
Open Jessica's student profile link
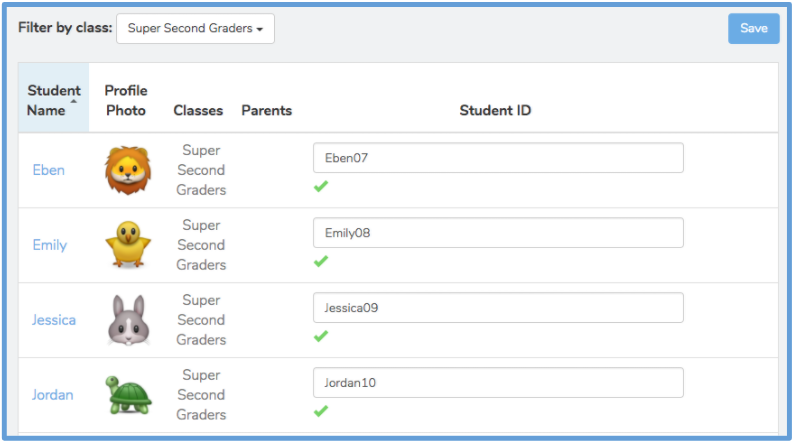[54, 320]
